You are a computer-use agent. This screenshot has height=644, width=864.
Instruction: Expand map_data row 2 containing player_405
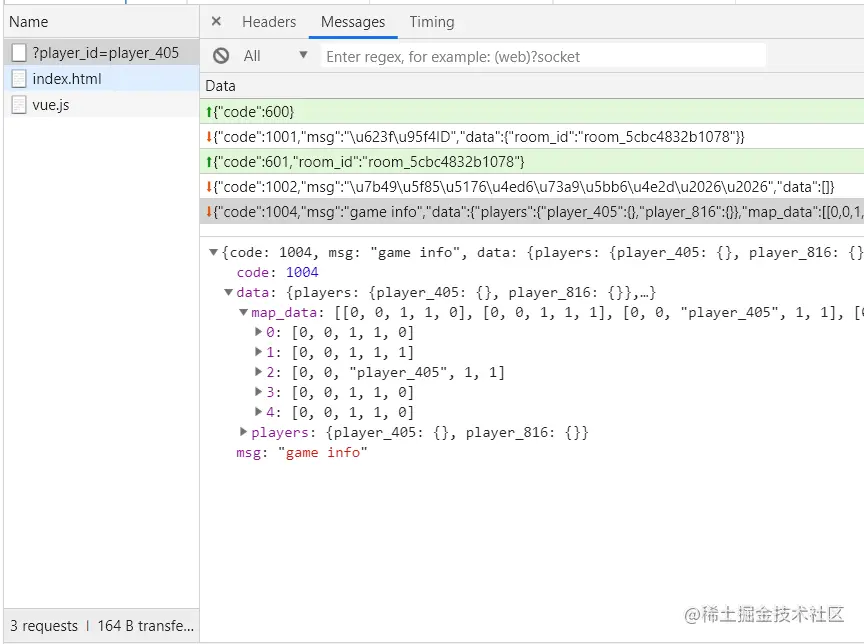coord(260,372)
